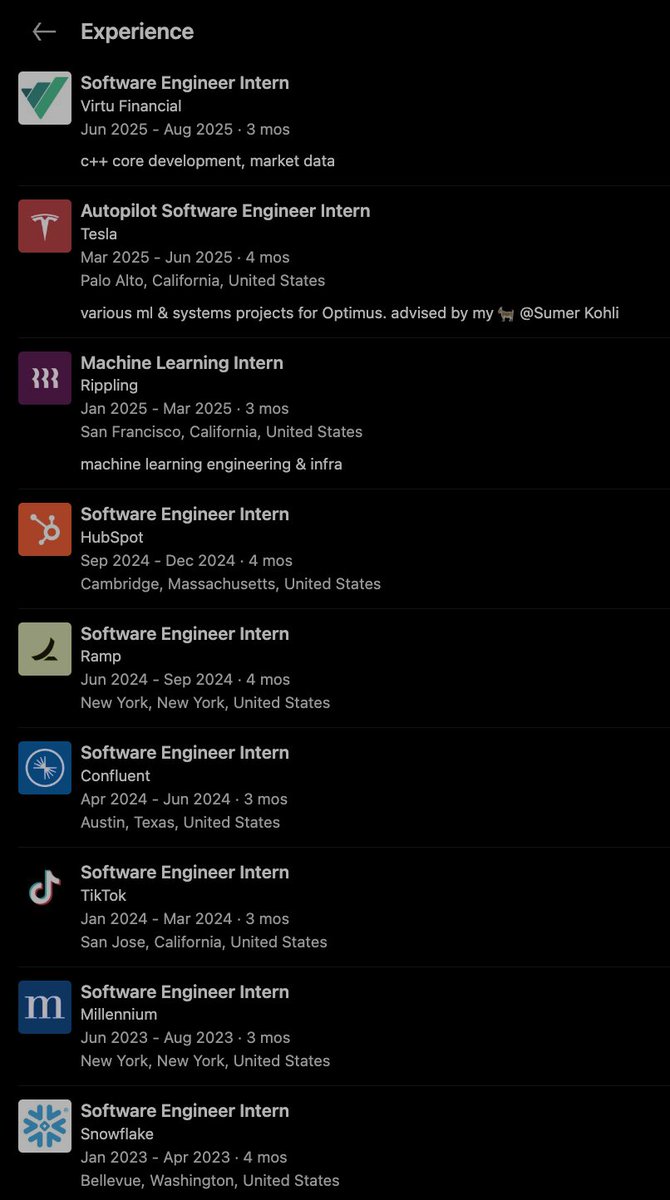Click the Apr 2024 - Jun 2024 dates
The width and height of the screenshot is (670, 1200).
[155, 799]
